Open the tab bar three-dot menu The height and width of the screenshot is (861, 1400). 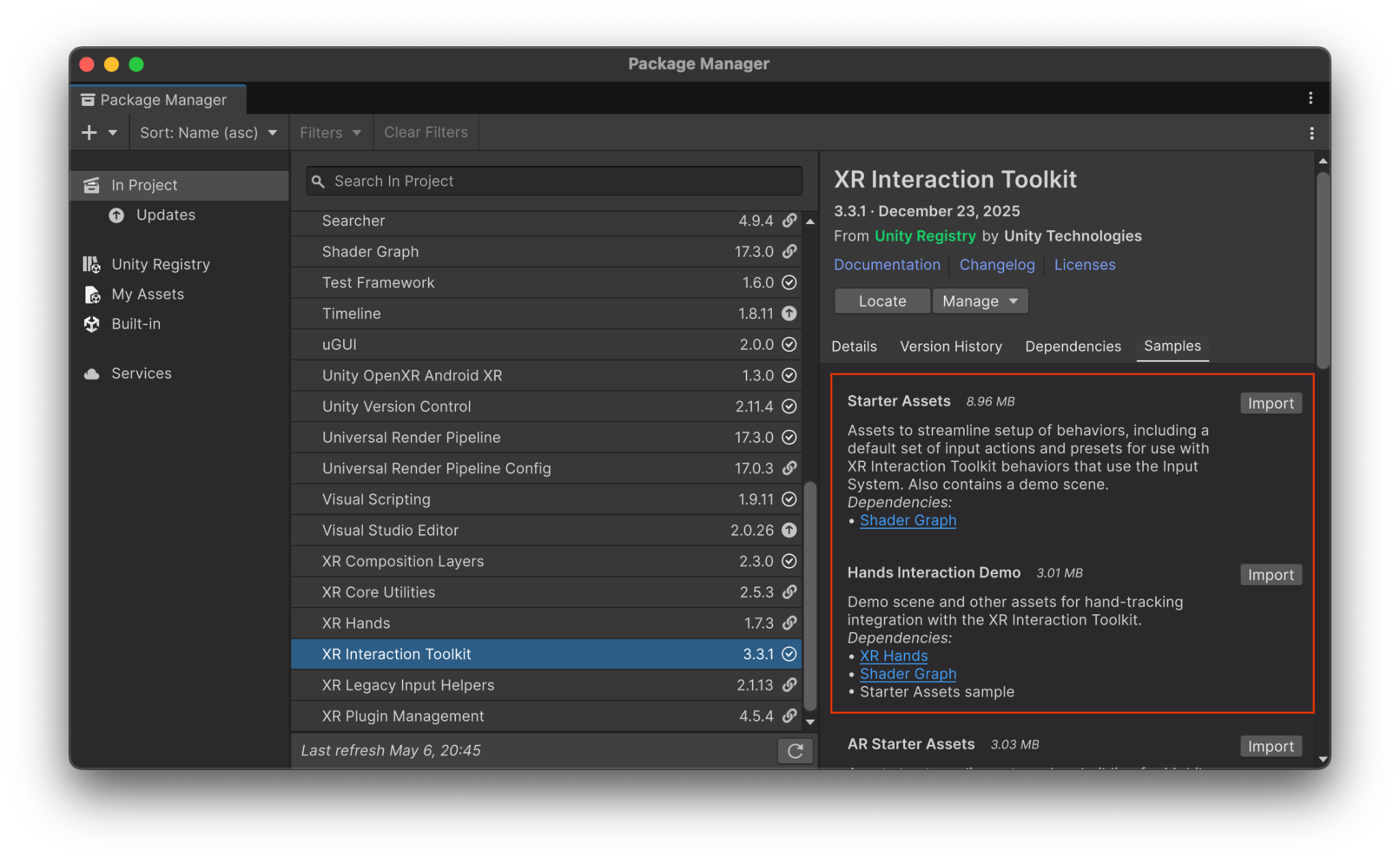point(1310,98)
